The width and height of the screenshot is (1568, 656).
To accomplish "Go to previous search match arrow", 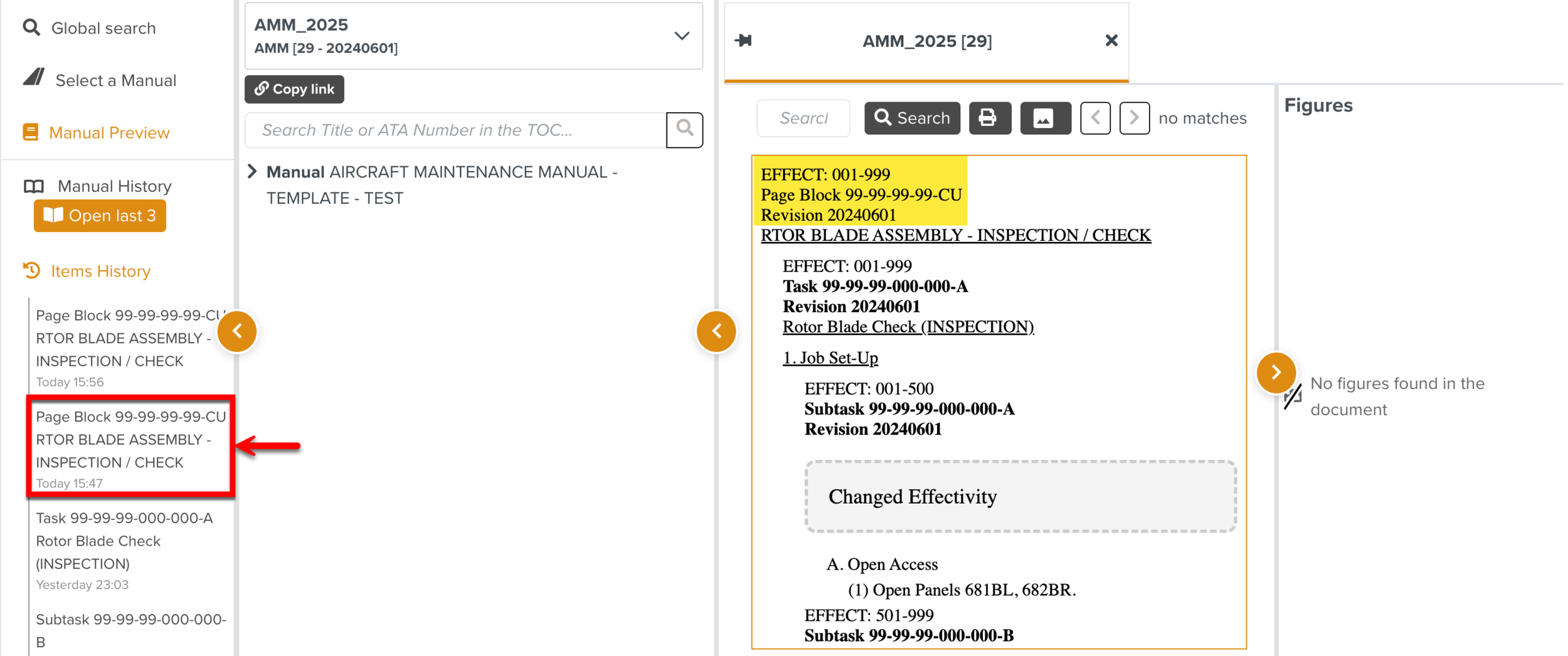I will pyautogui.click(x=1095, y=118).
